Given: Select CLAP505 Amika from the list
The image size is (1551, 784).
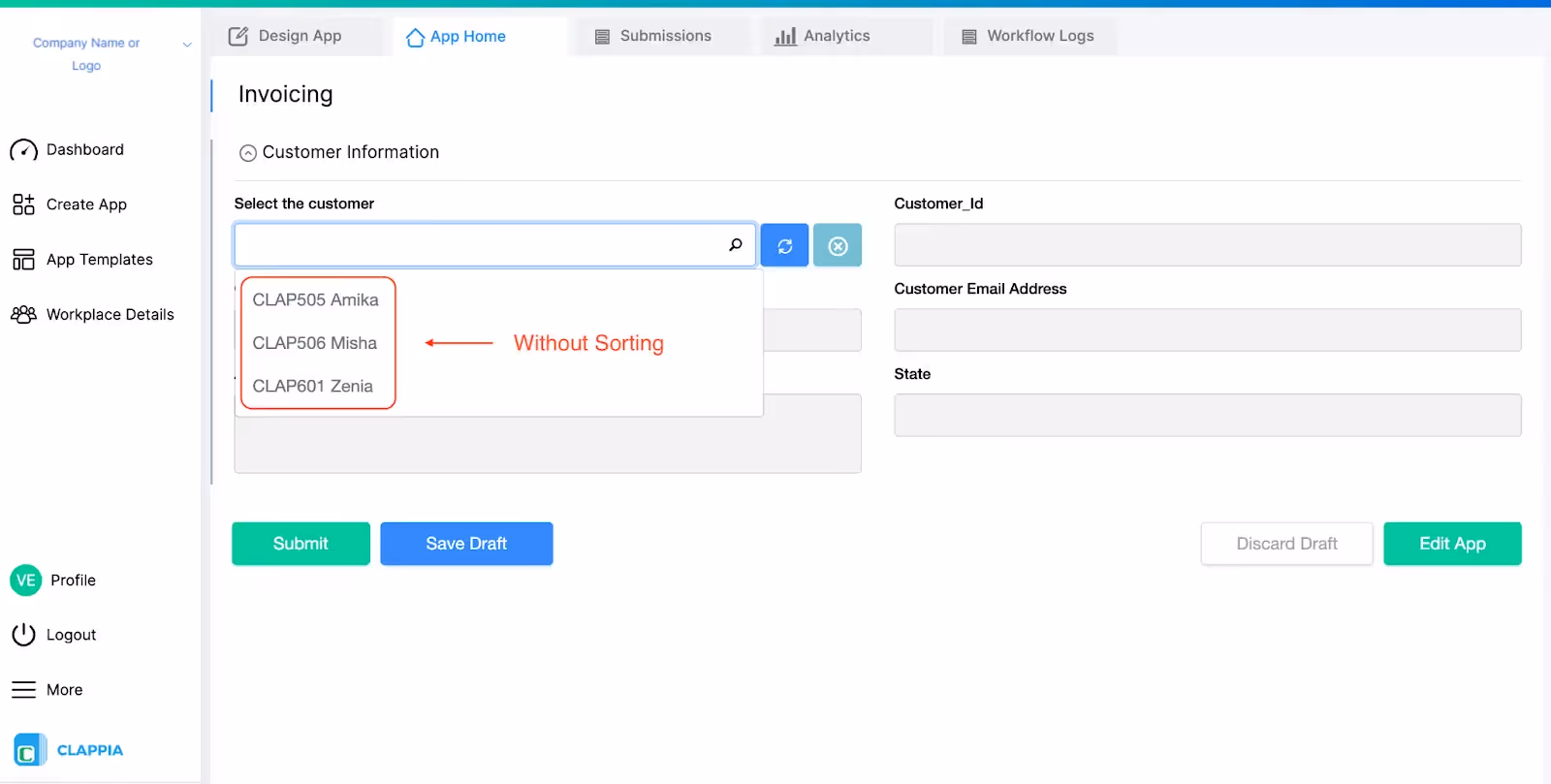Looking at the screenshot, I should pyautogui.click(x=316, y=300).
